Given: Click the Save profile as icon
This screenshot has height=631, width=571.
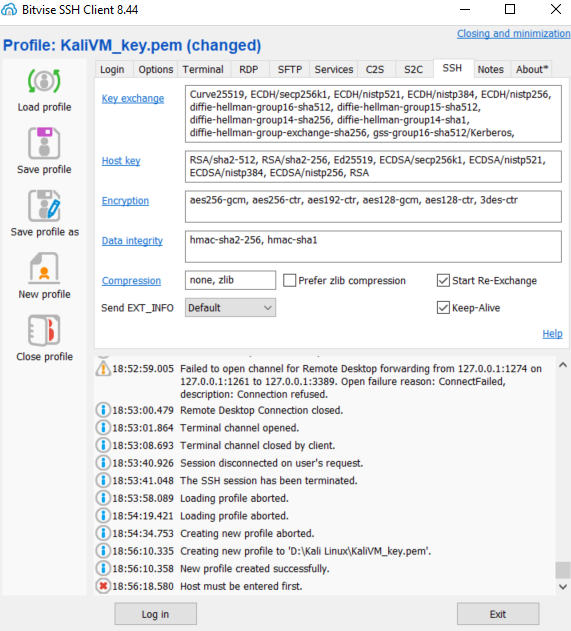Looking at the screenshot, I should (x=44, y=206).
